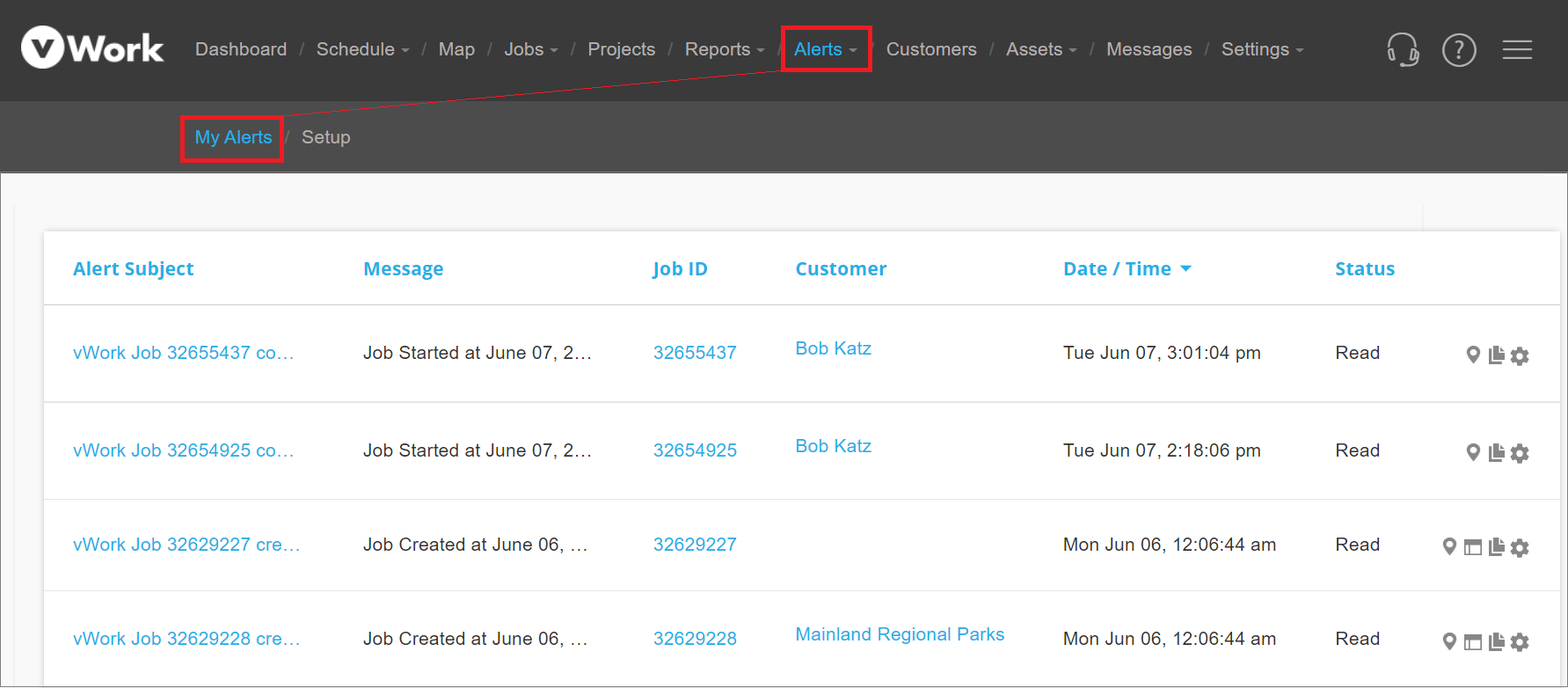The height and width of the screenshot is (688, 1568).
Task: Click the Read status for job 32629227
Action: (1358, 545)
